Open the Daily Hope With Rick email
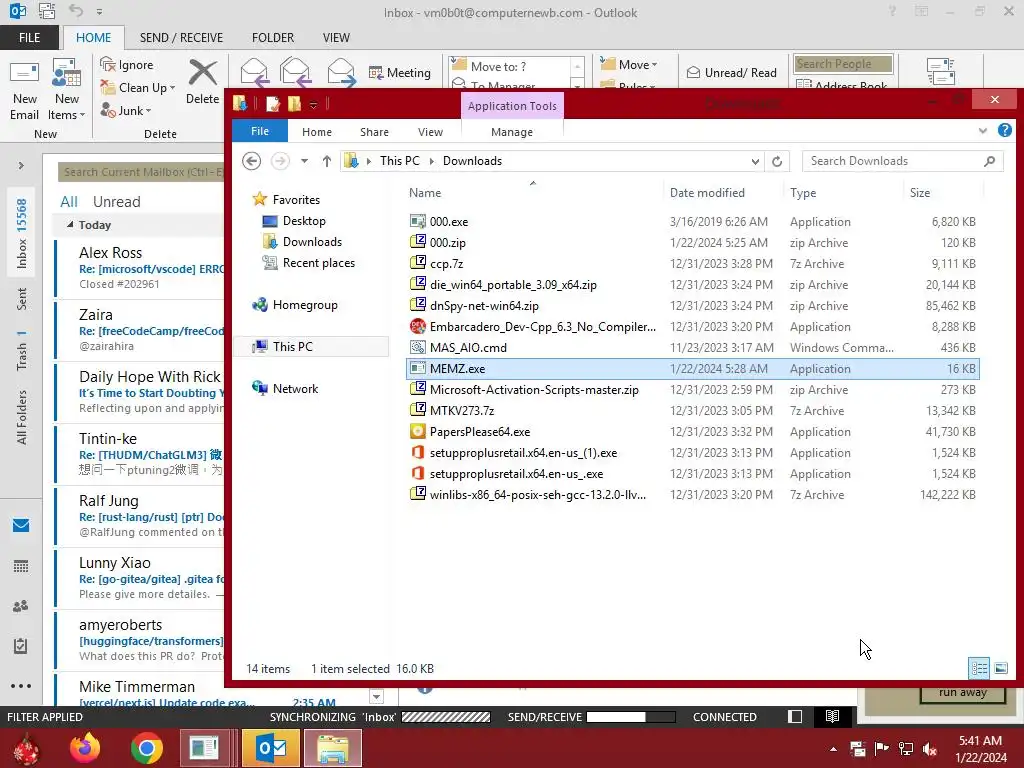Screen dimensions: 1024x768 coord(140,392)
